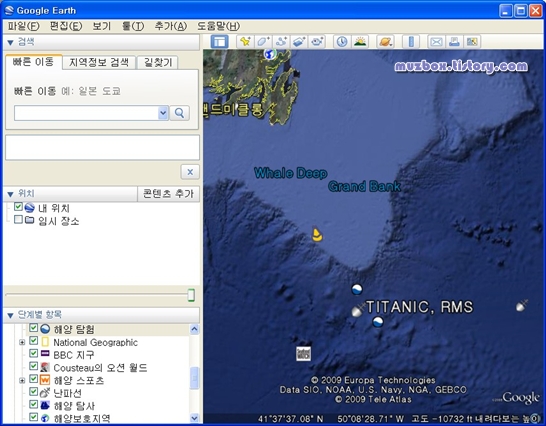Click the ocean expedition marker above Titanic

coord(357,289)
